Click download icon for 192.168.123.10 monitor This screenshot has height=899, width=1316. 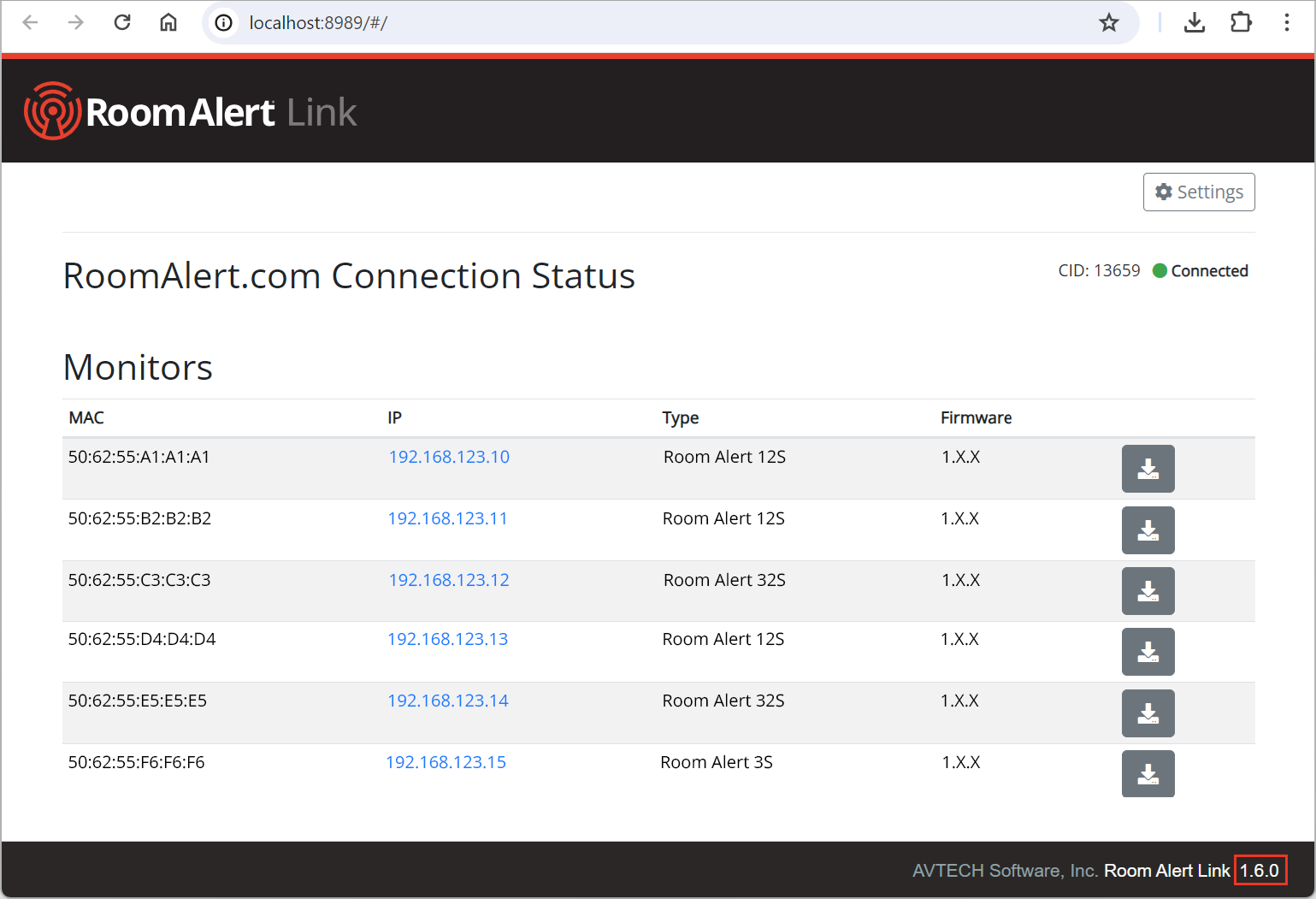pyautogui.click(x=1148, y=469)
